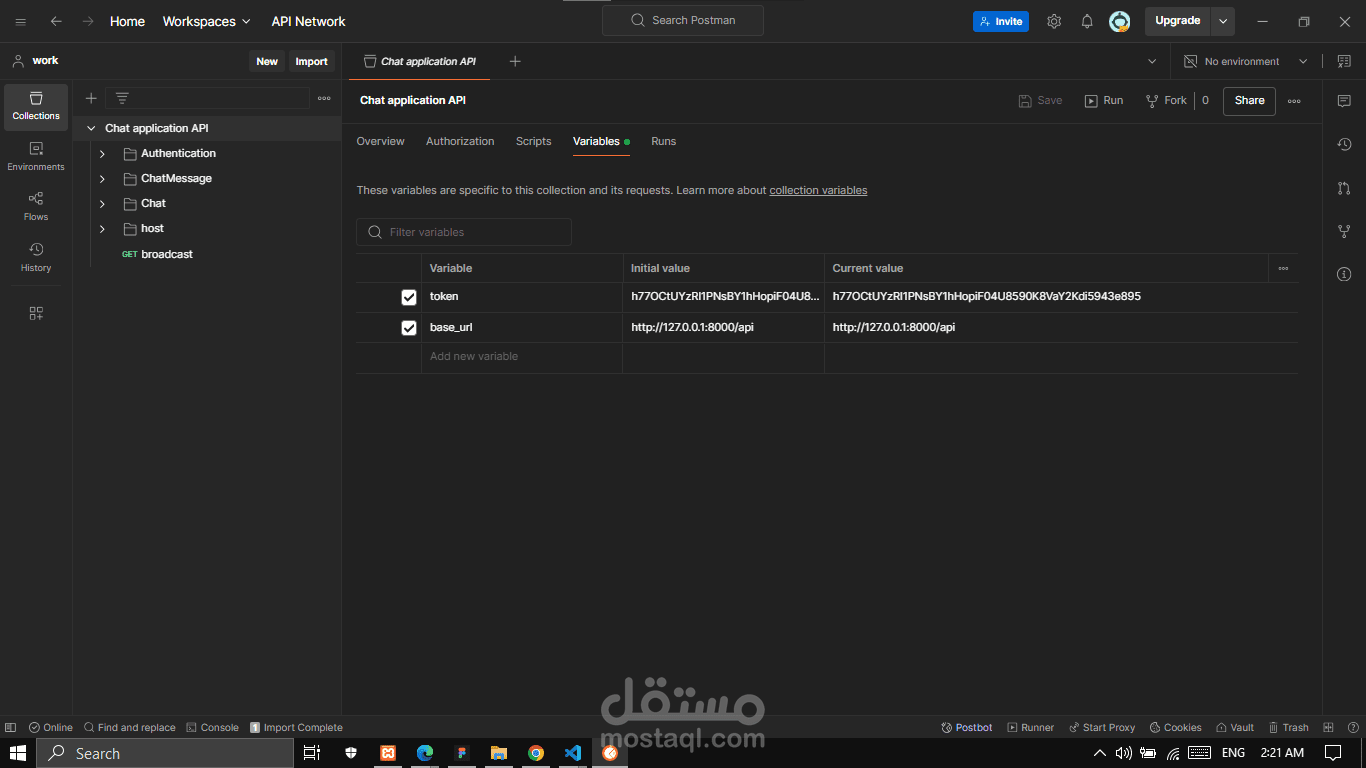Viewport: 1366px width, 768px height.
Task: Open the Collections sidebar panel
Action: tap(36, 107)
